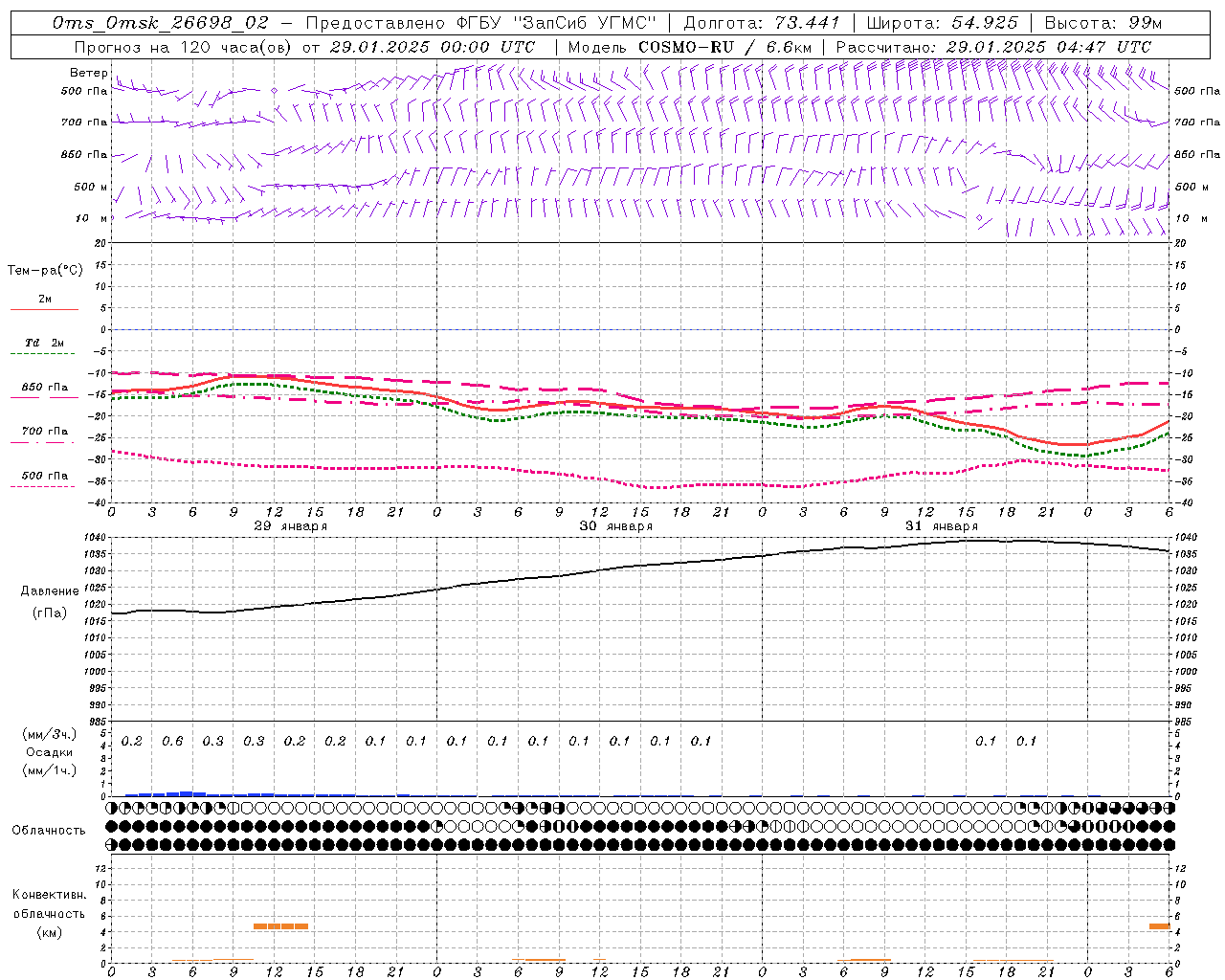Select the latitude value Широта: 54.925

click(x=942, y=23)
